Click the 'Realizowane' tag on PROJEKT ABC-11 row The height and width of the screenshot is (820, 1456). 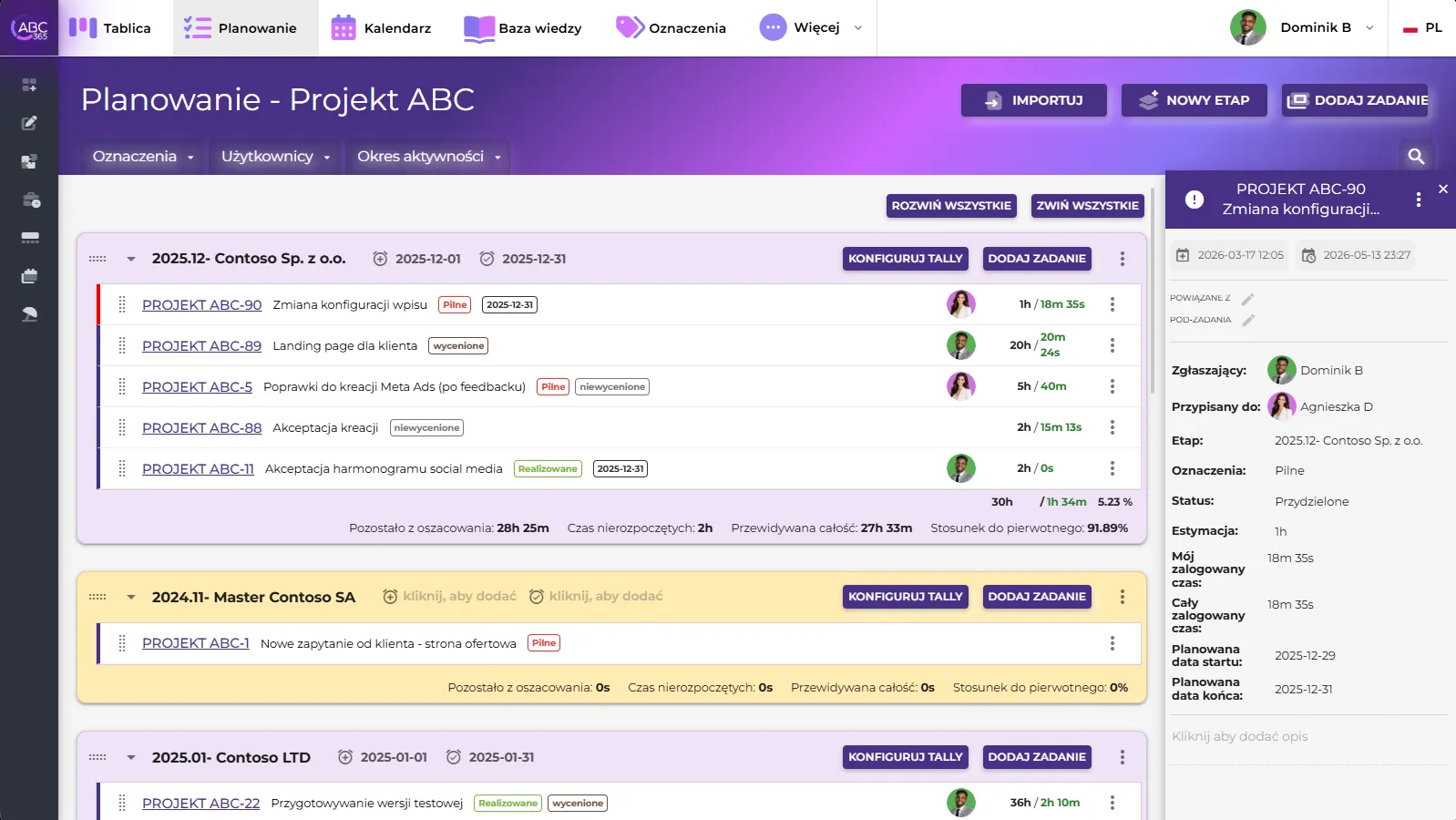point(548,469)
